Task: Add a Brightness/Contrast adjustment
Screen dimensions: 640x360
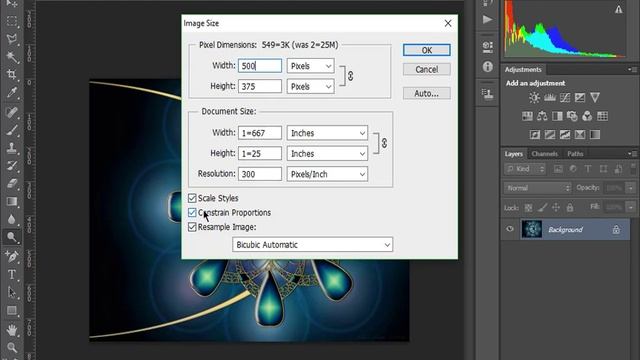Action: (534, 98)
